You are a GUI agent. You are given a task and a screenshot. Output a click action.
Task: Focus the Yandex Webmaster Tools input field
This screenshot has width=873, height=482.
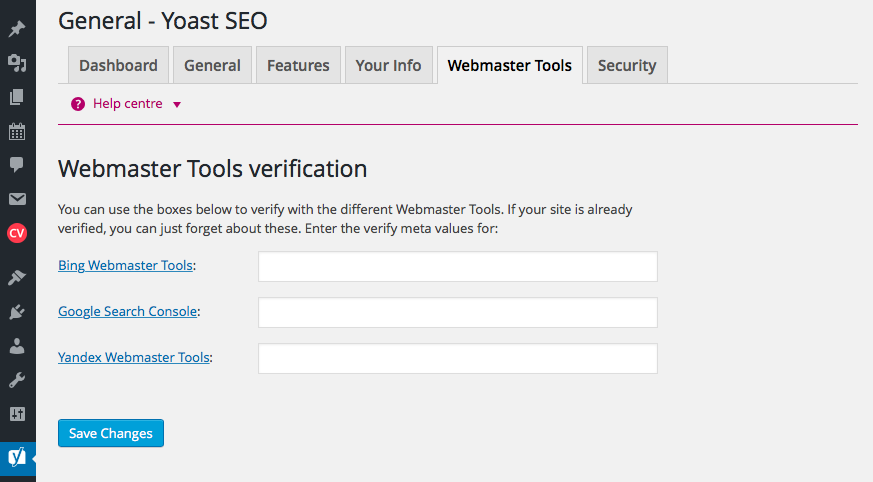(x=458, y=358)
